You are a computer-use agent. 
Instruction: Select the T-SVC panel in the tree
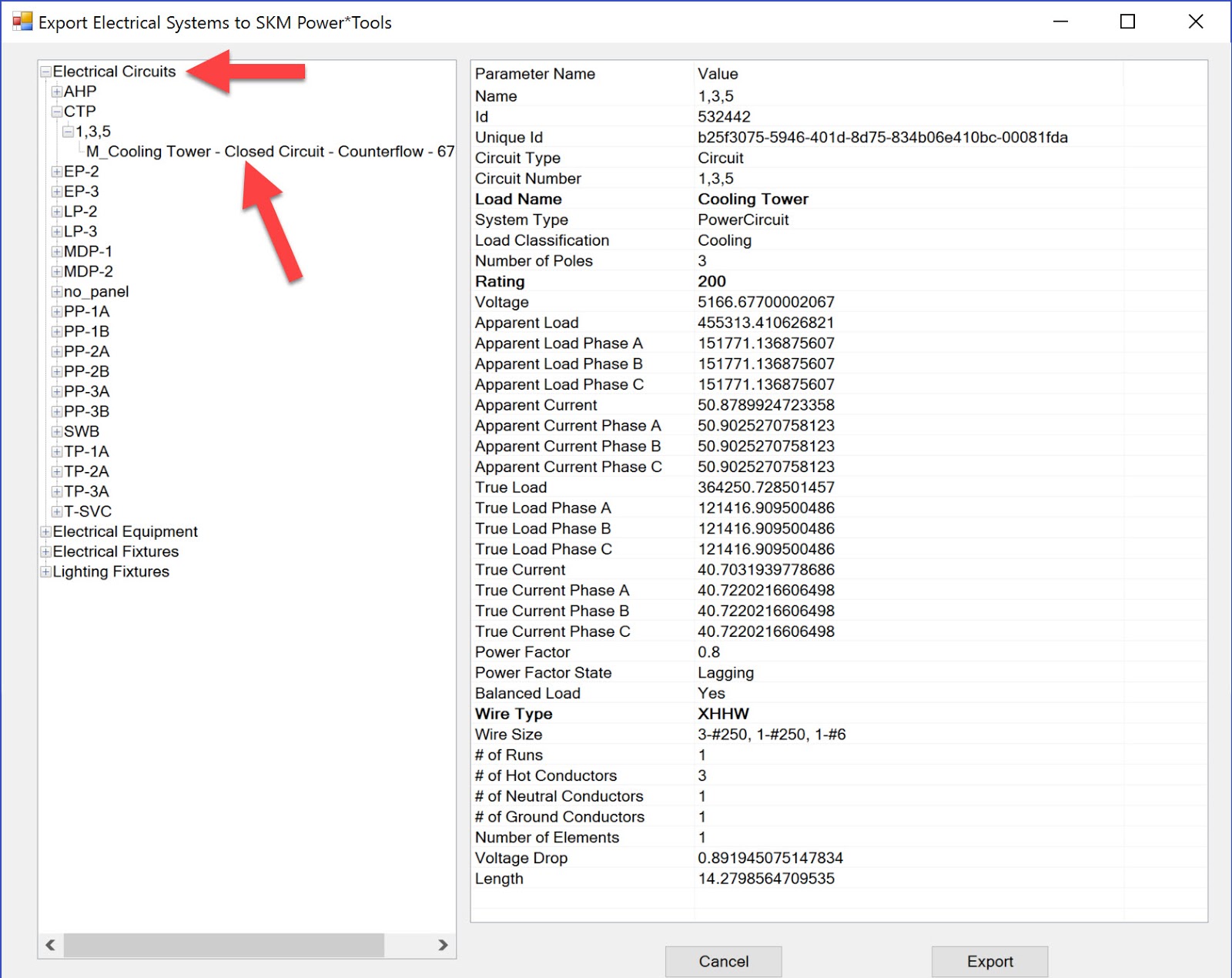click(89, 511)
